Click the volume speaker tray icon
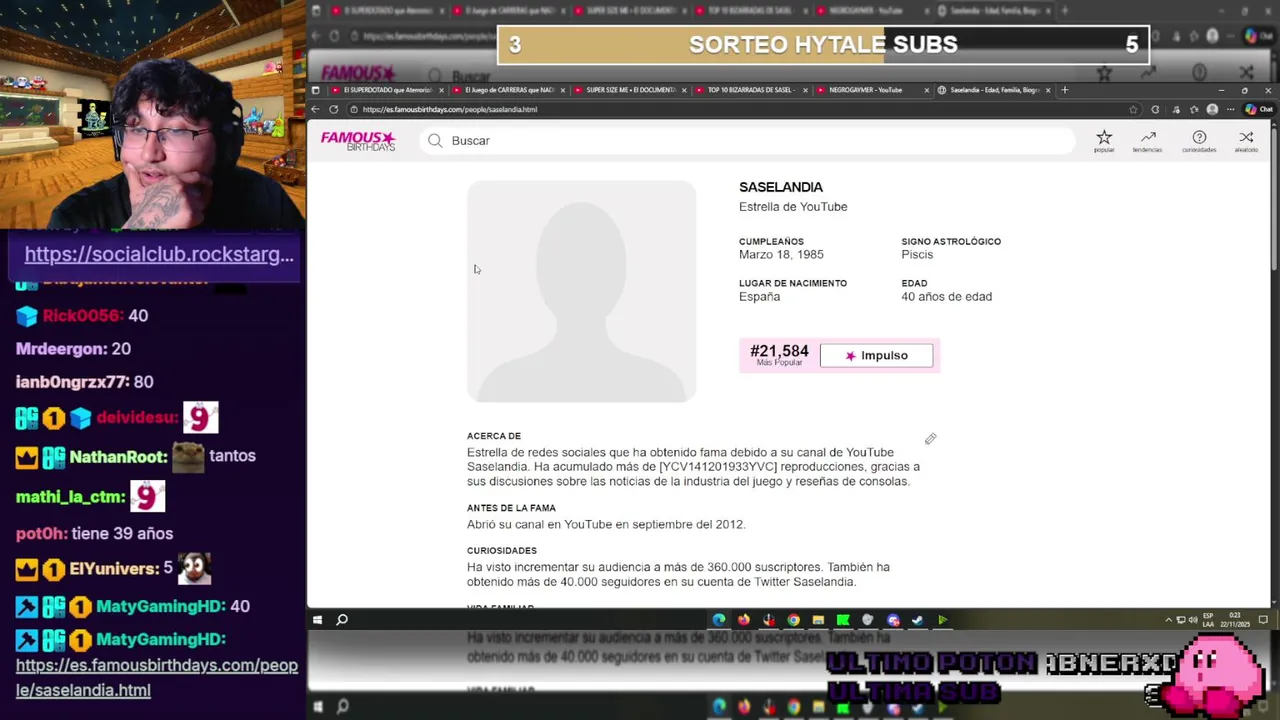This screenshot has height=720, width=1280. (1192, 620)
